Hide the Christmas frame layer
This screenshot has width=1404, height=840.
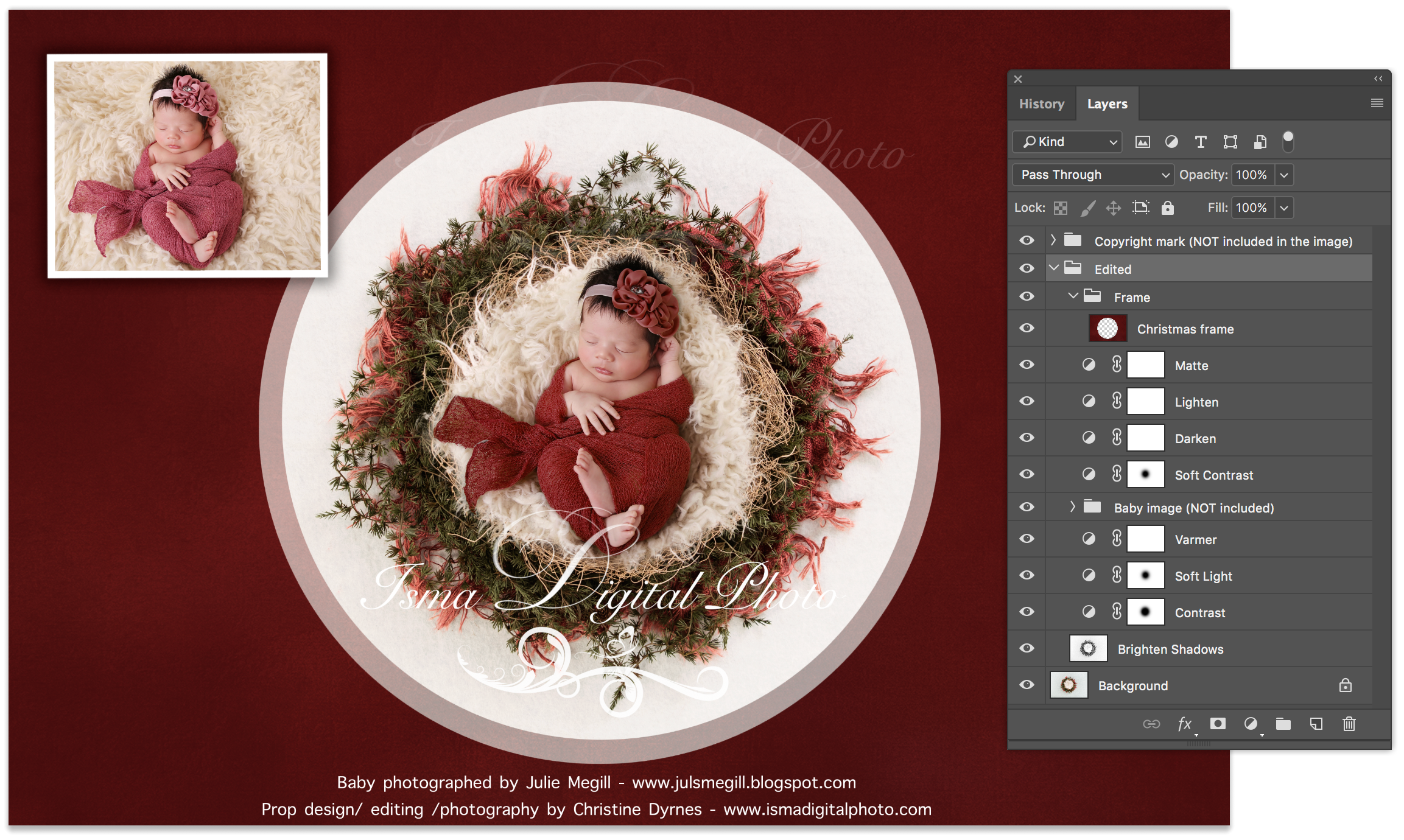[x=1027, y=329]
